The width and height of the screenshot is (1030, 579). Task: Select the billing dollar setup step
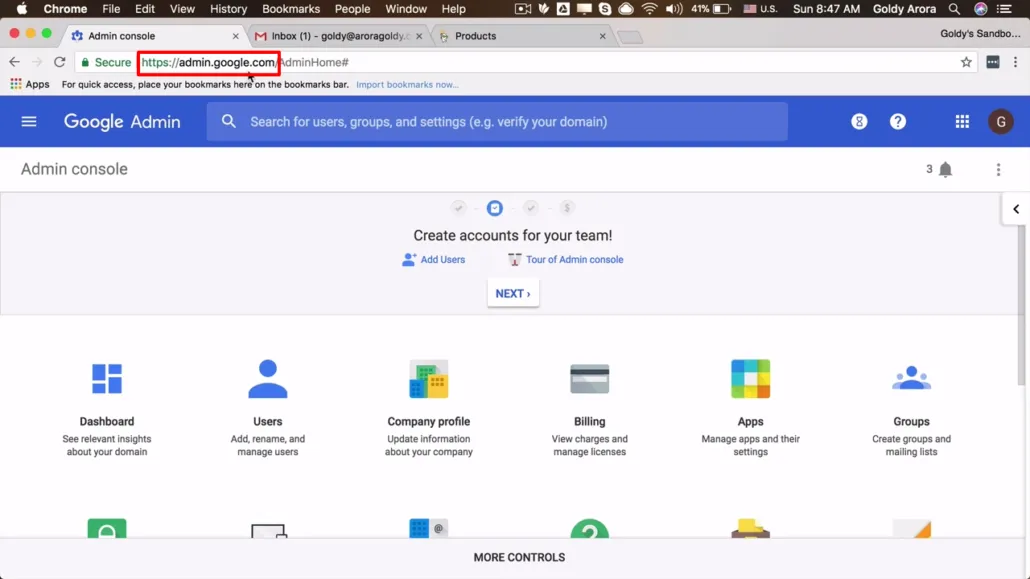coord(567,208)
